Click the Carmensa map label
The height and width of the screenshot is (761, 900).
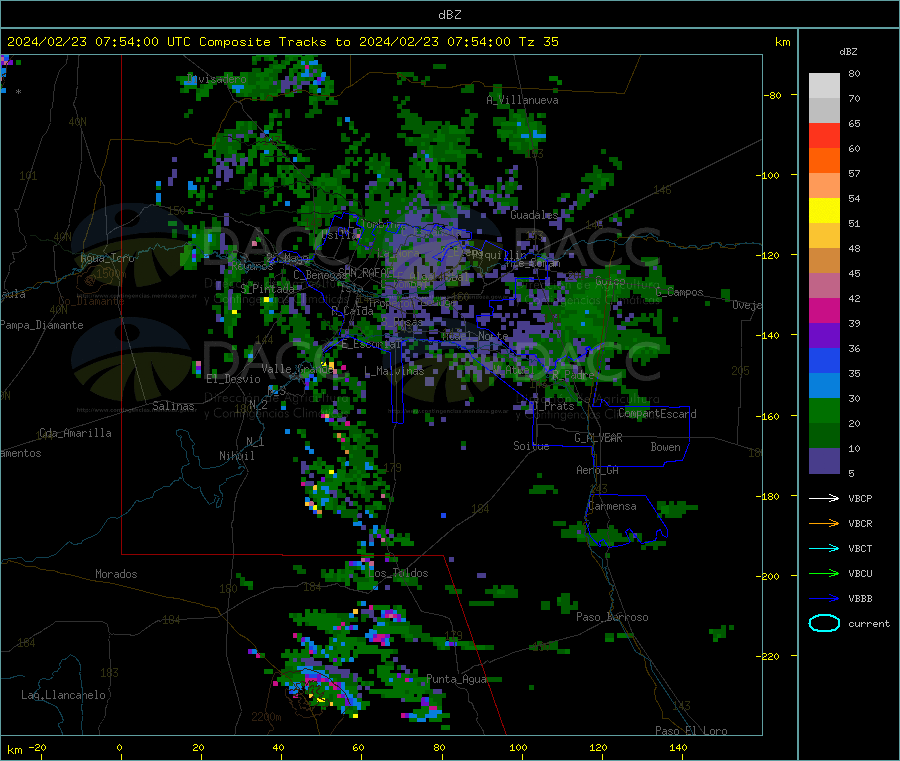(612, 506)
